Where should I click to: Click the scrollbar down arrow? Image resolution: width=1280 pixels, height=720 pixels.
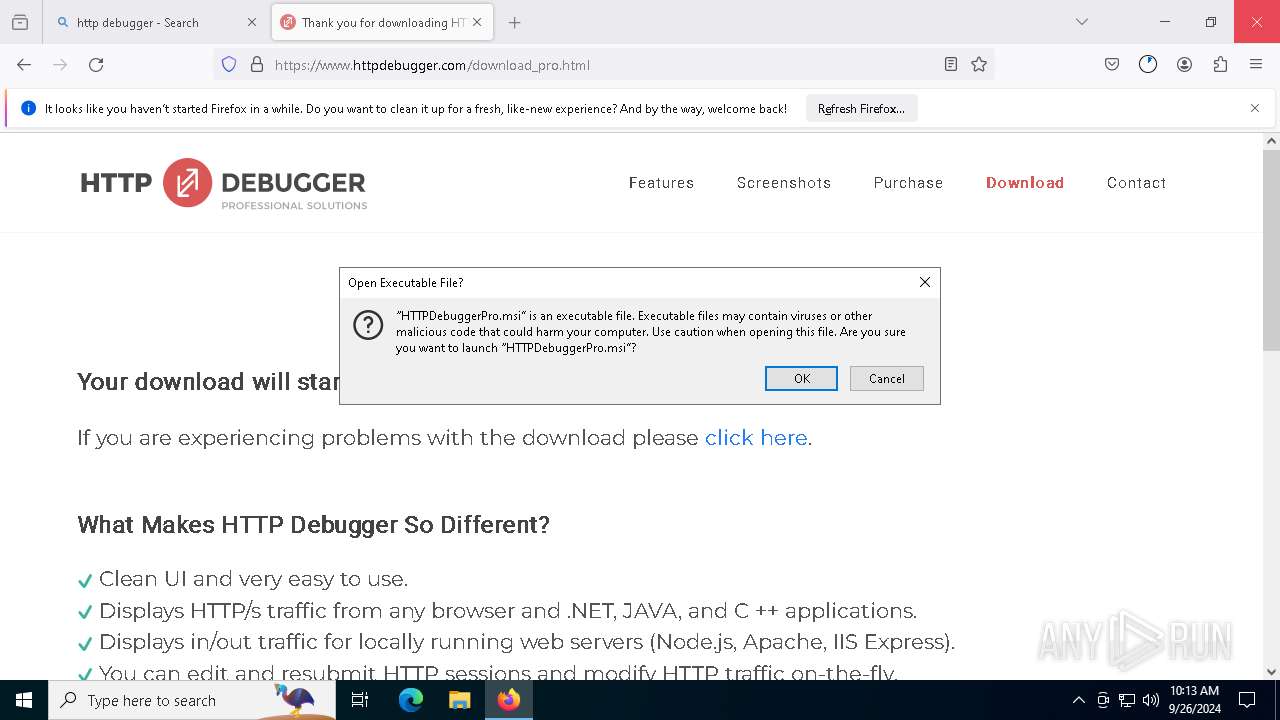[x=1271, y=672]
